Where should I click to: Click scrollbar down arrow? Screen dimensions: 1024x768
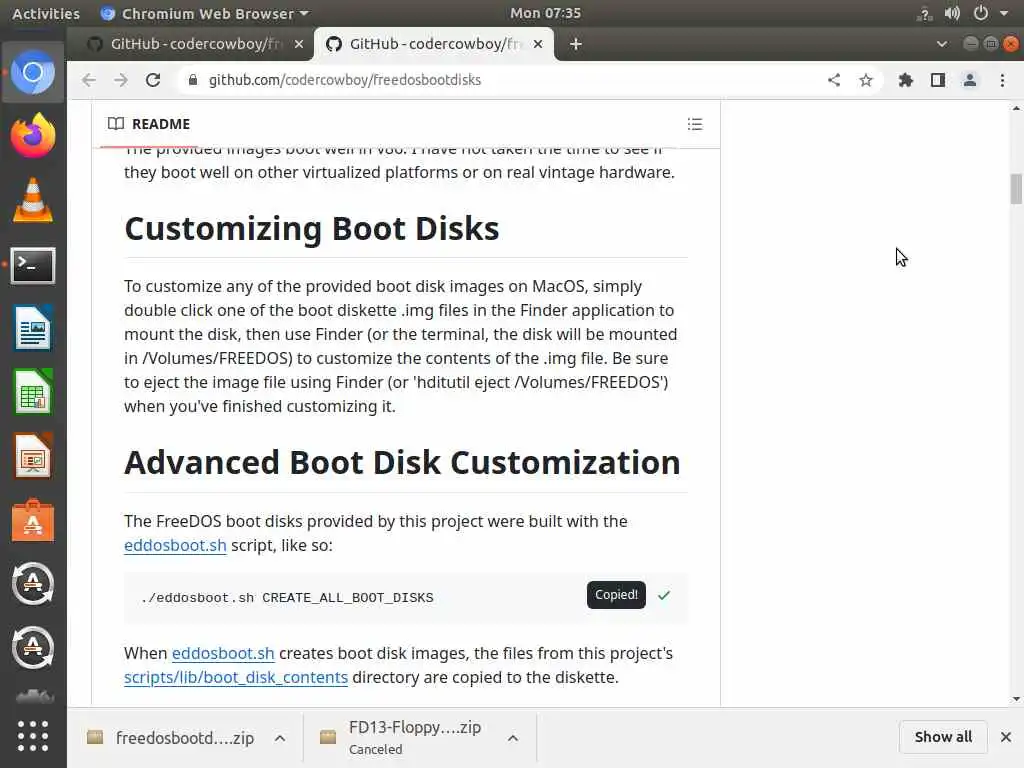pos(1016,699)
